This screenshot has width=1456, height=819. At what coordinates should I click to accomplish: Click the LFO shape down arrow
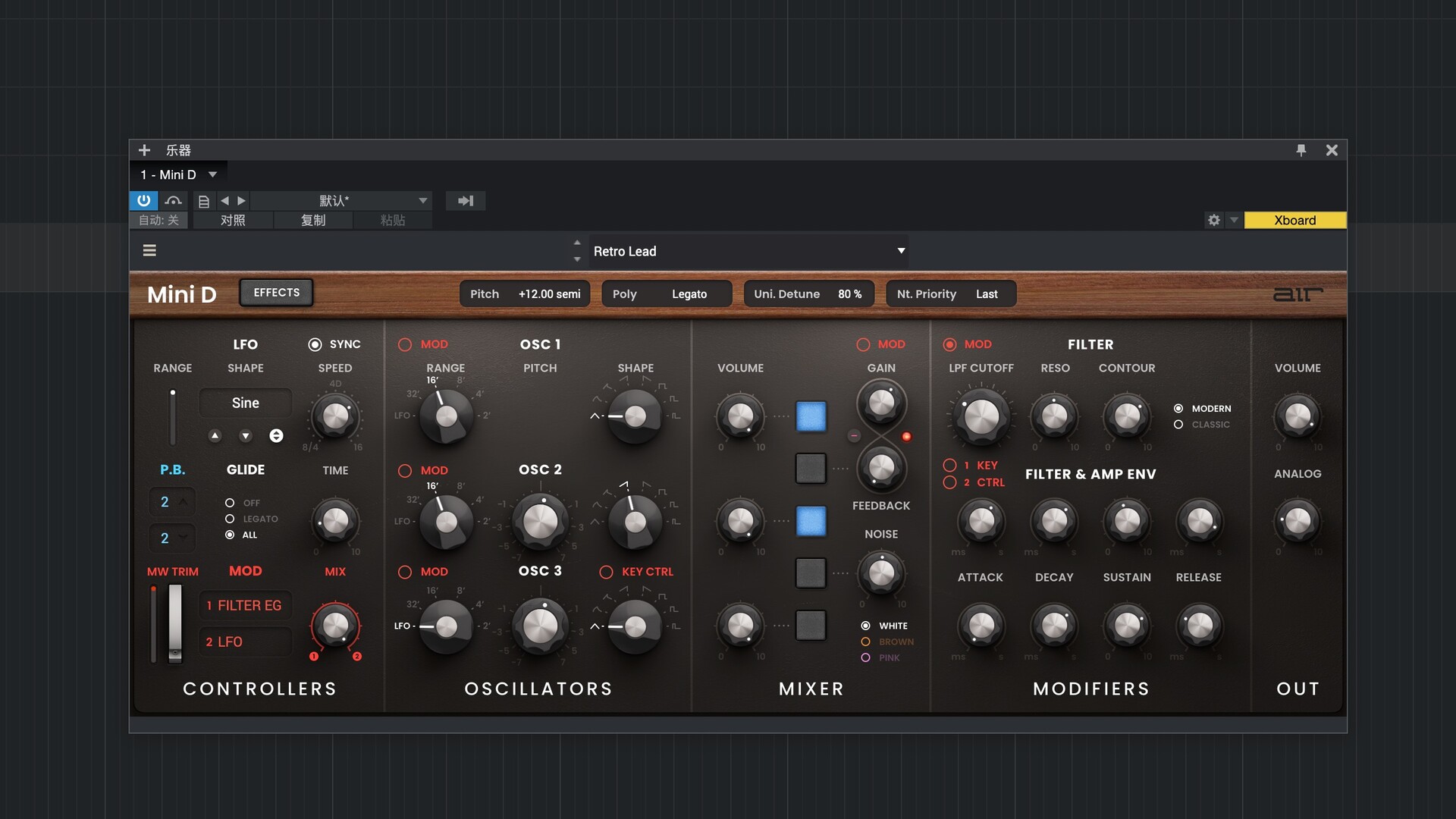pos(245,436)
